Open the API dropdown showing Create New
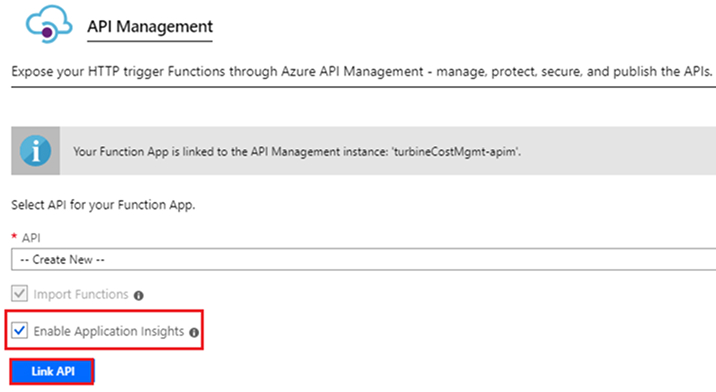 pos(363,260)
